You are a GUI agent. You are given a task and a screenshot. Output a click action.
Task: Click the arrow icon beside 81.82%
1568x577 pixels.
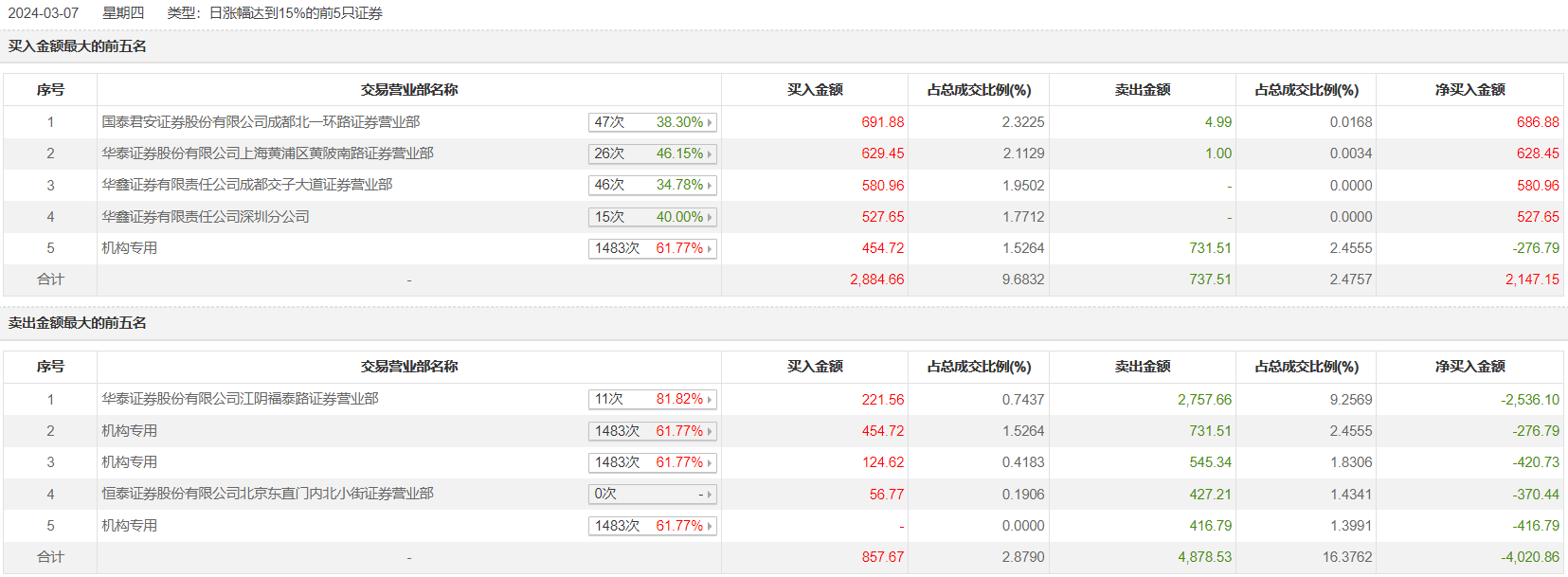710,400
